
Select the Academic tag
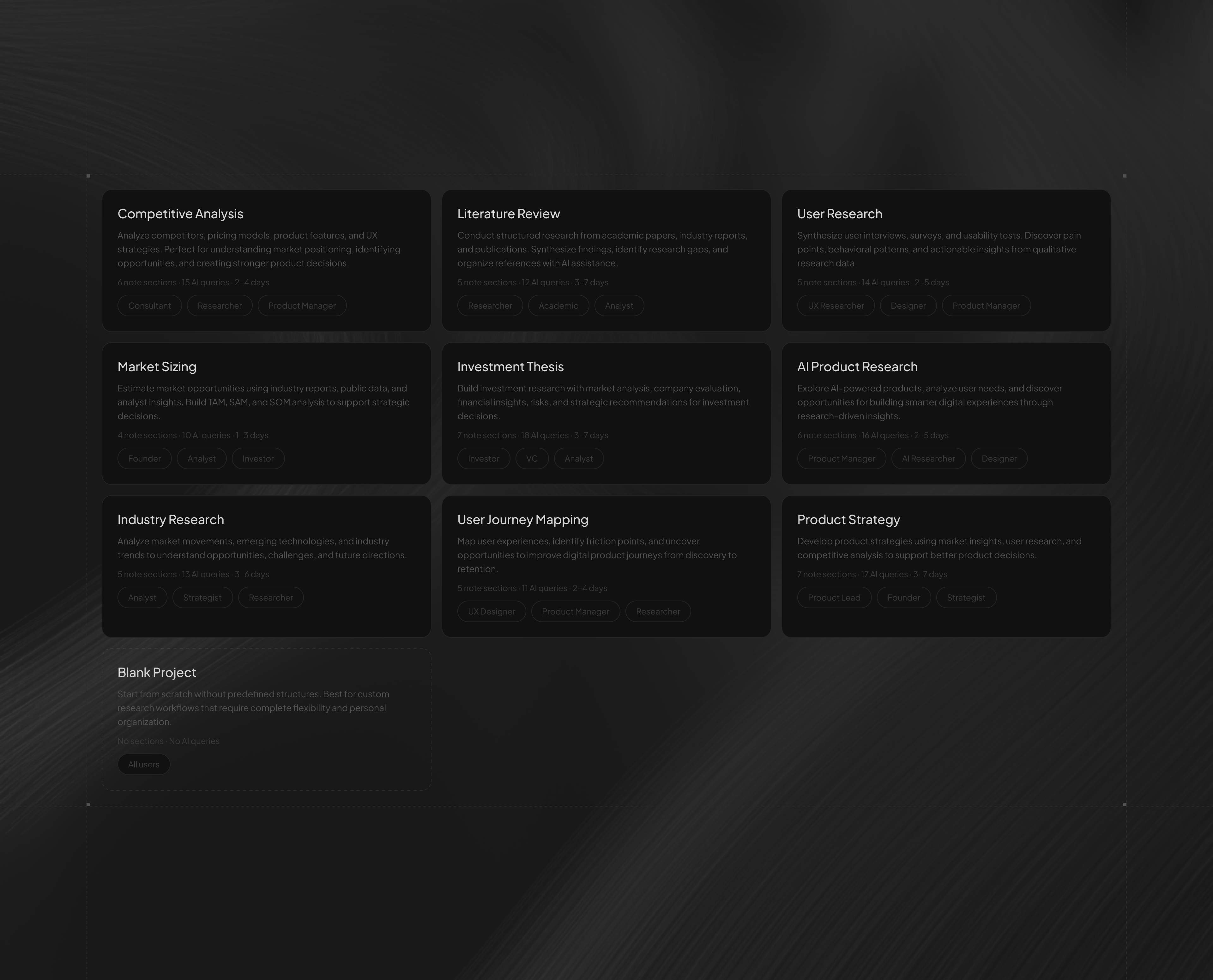coord(558,305)
